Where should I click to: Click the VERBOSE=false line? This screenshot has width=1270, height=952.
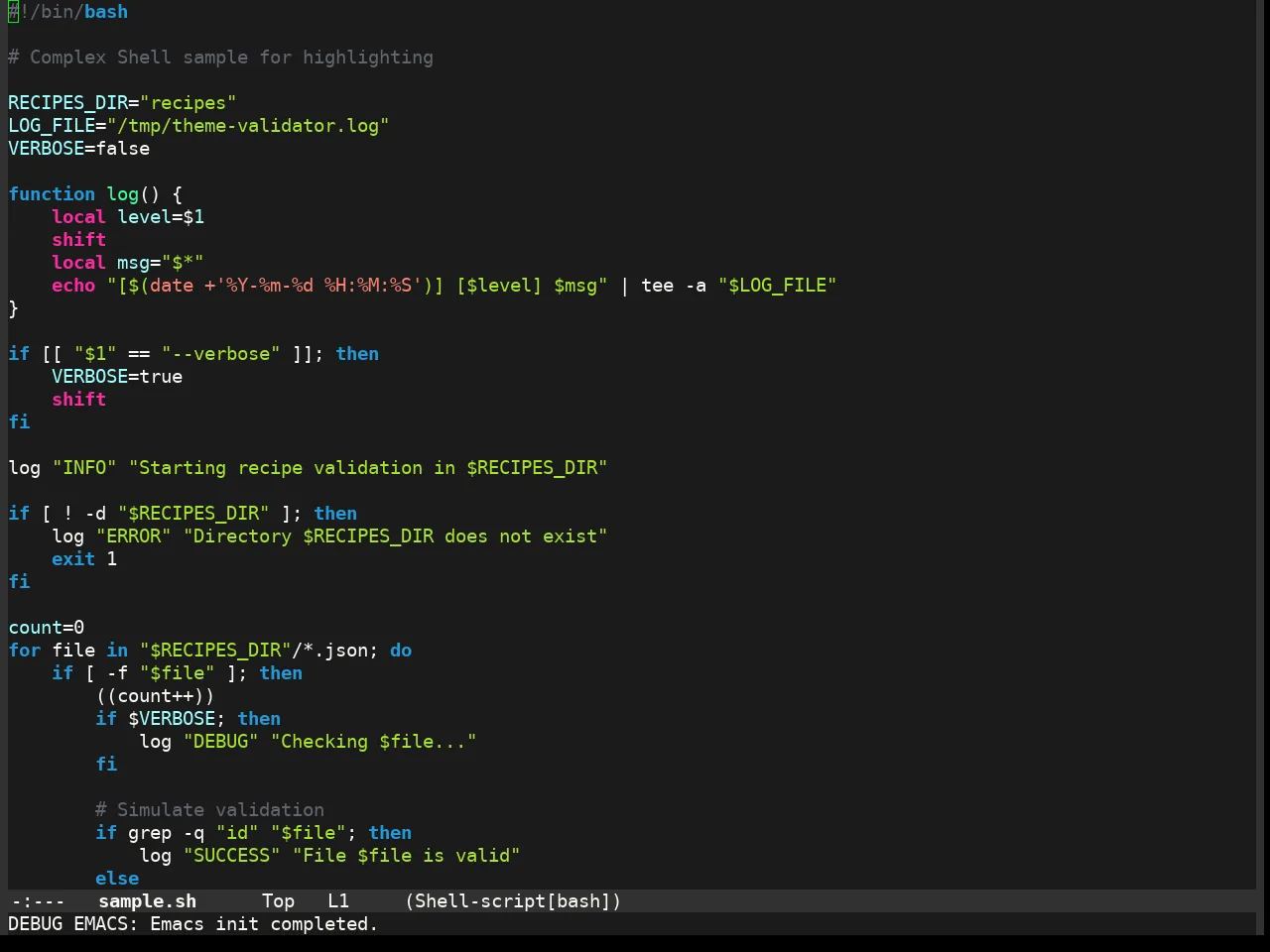tap(79, 149)
